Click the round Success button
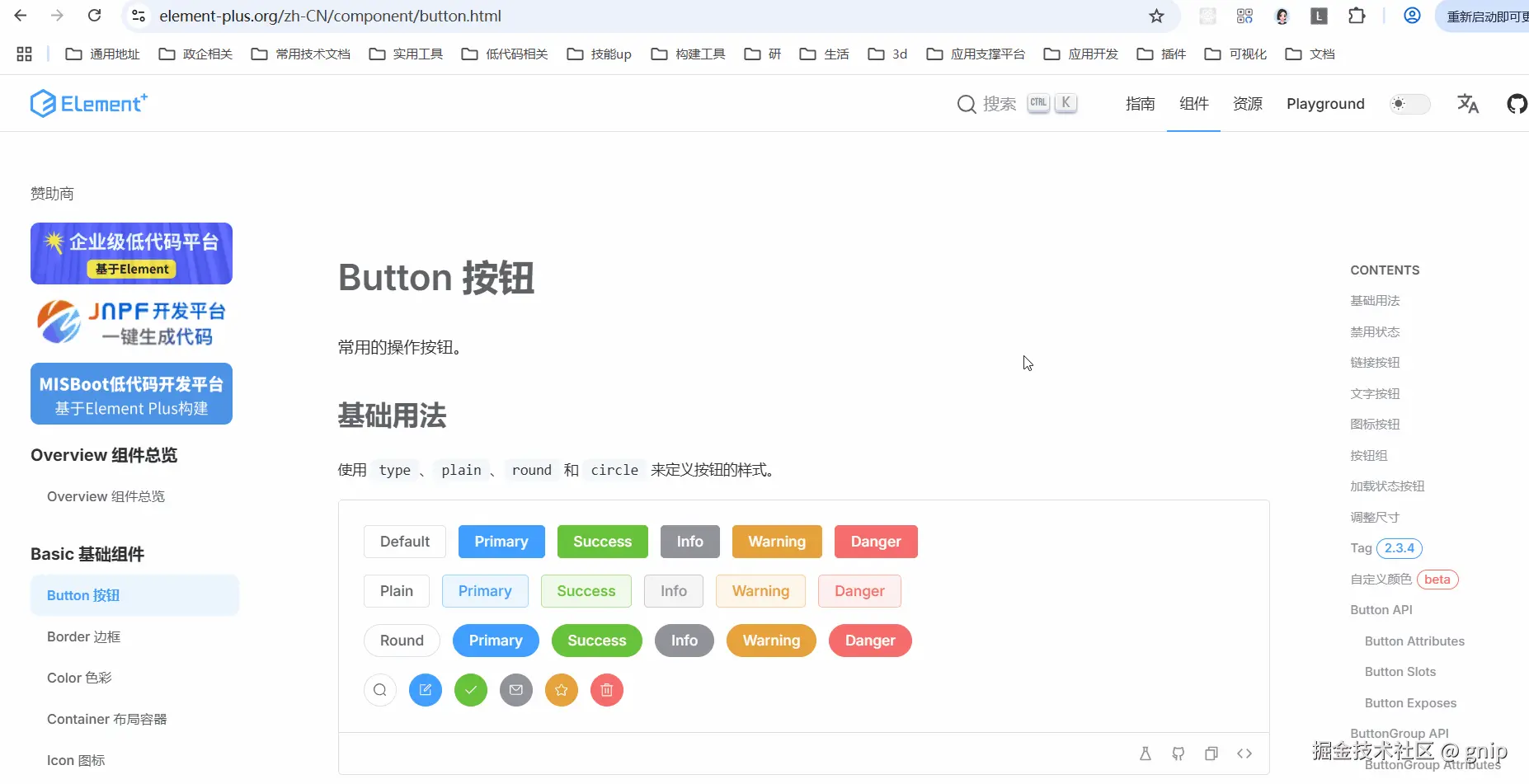Viewport: 1529px width, 784px height. (x=597, y=641)
